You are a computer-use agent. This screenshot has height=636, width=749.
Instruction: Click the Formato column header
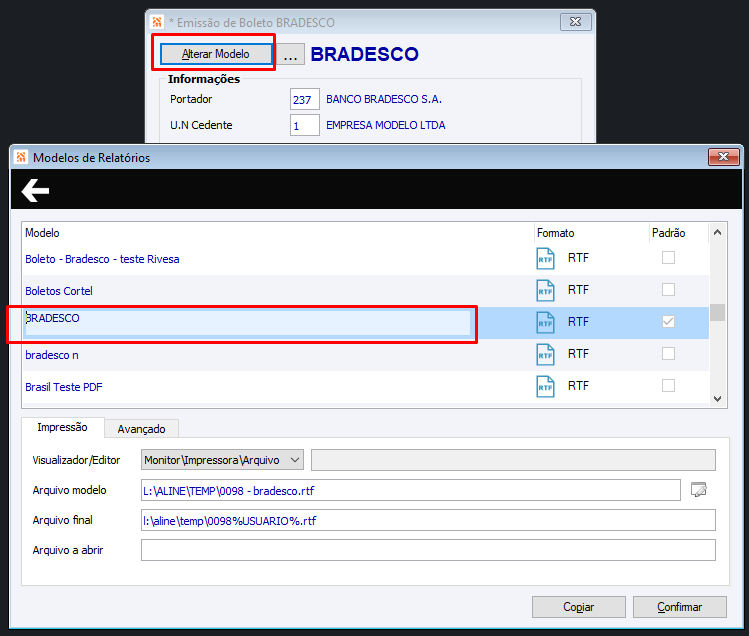[x=555, y=233]
